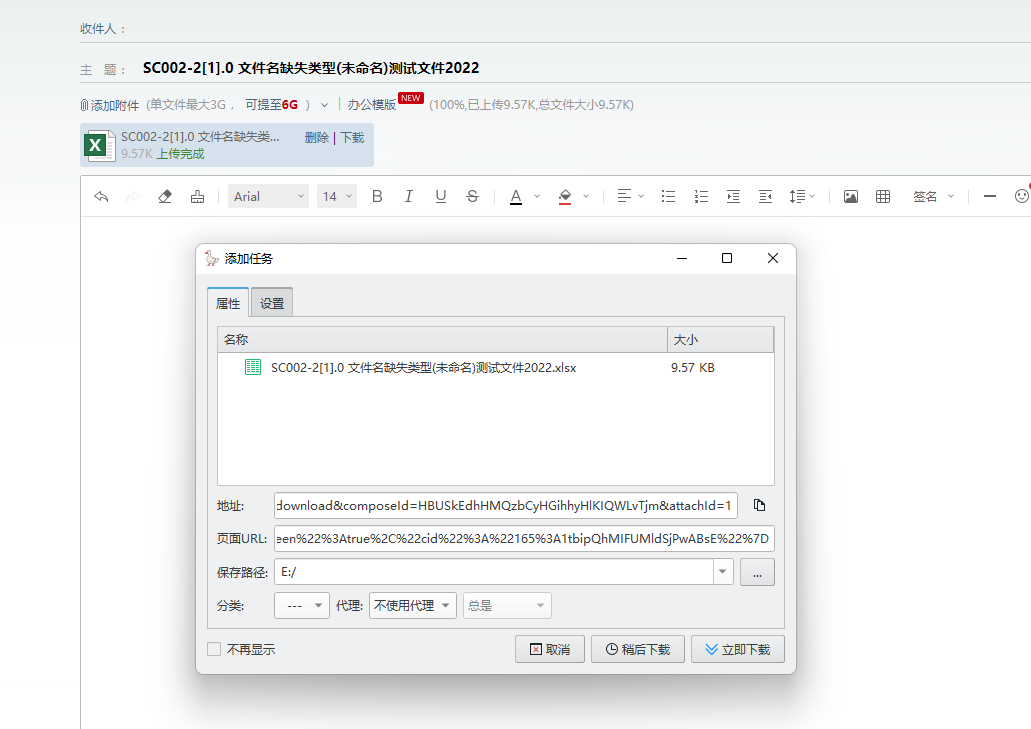Insert a bulleted list
1031x729 pixels.
(668, 196)
